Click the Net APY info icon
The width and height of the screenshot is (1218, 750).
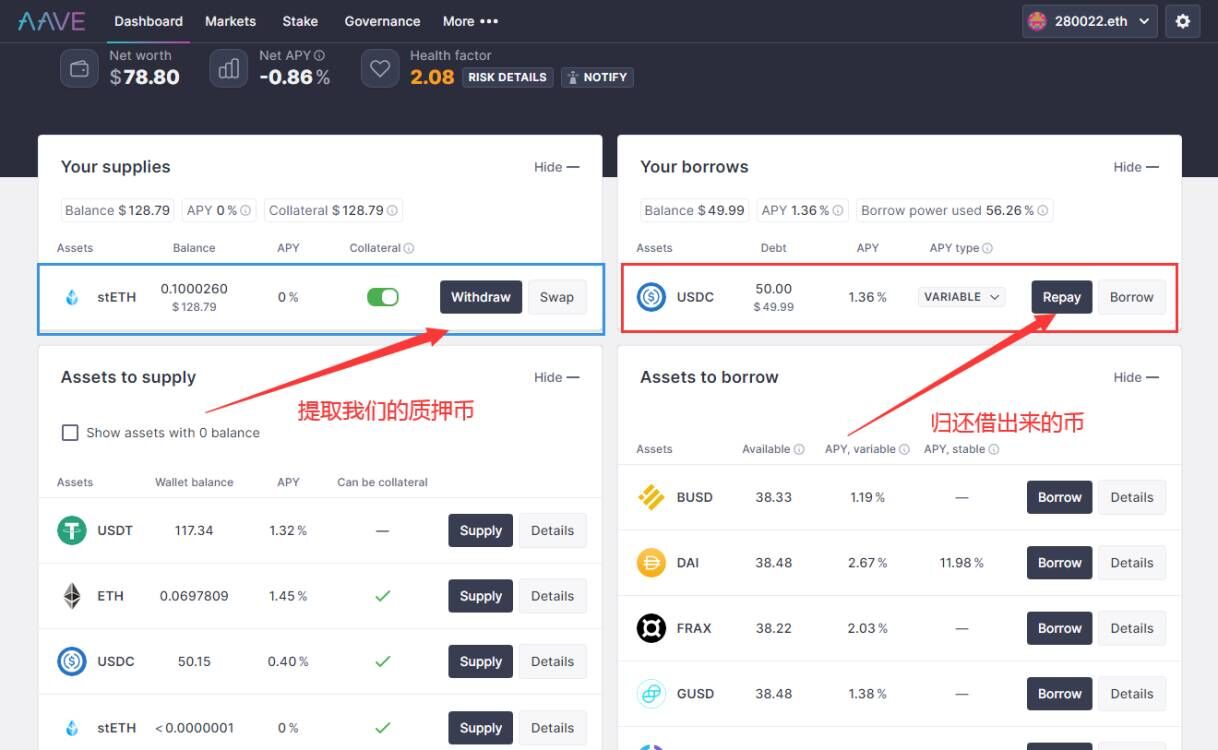[x=320, y=56]
